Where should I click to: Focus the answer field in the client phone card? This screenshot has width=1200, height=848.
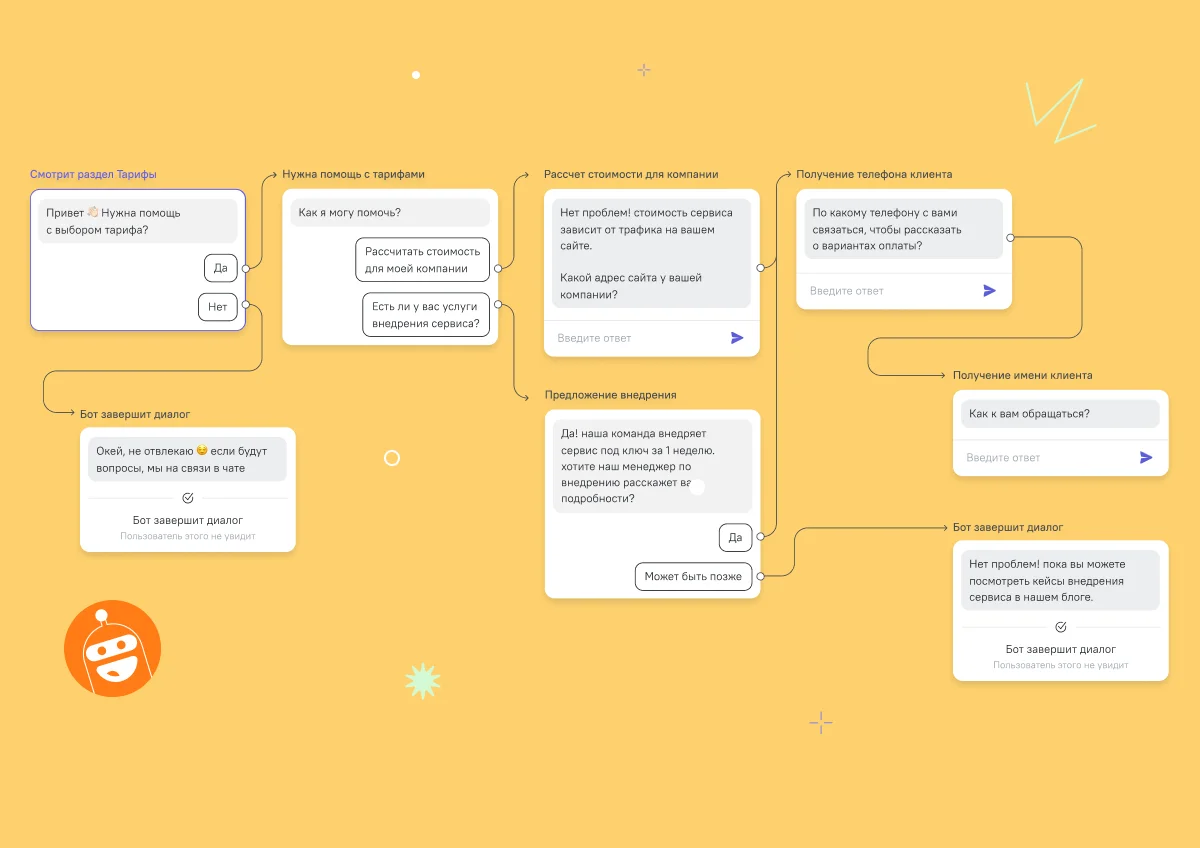point(904,291)
